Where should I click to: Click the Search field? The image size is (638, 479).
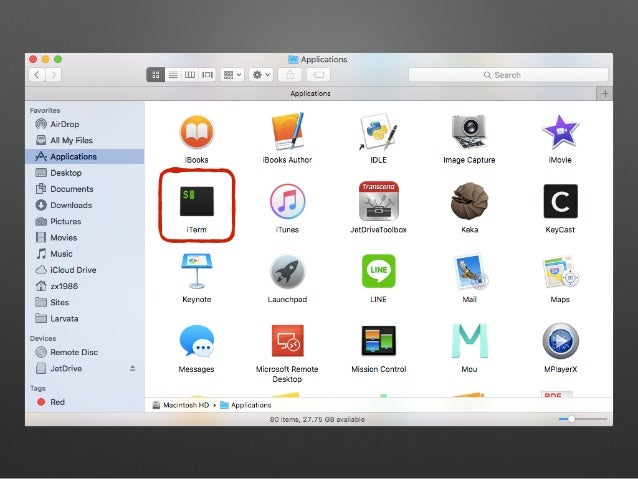(x=508, y=75)
